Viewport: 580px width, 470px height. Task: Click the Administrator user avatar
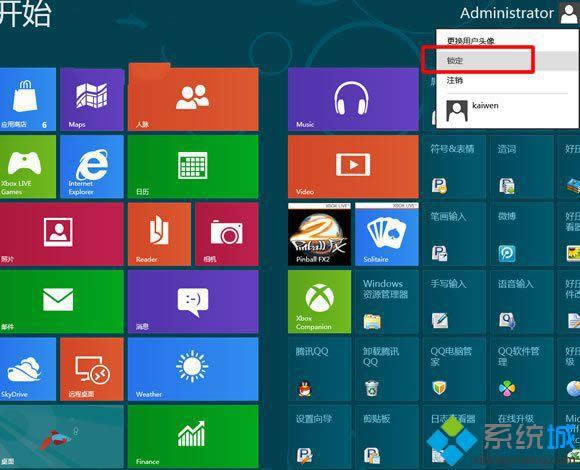coord(569,13)
